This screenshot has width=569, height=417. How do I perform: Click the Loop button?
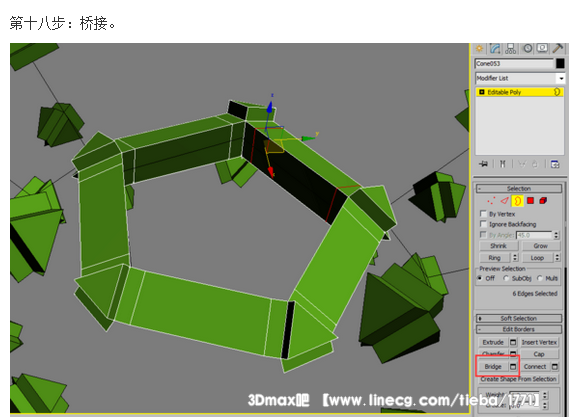coord(537,258)
